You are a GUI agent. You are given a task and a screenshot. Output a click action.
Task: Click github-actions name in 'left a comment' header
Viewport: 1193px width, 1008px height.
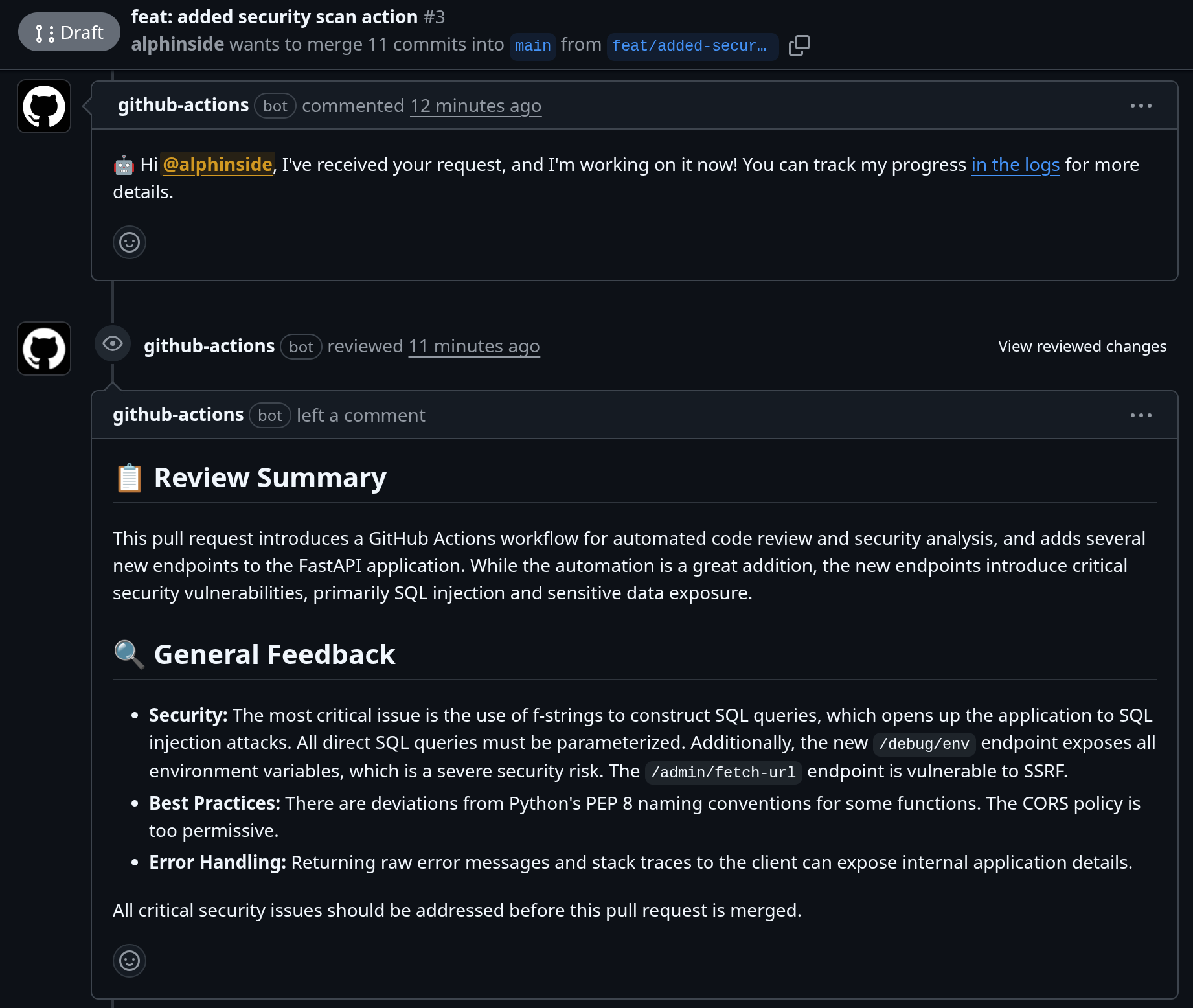point(178,415)
